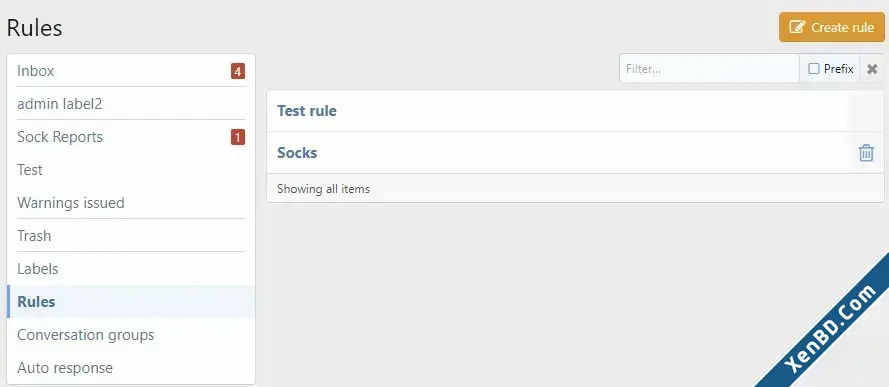Open the Test rule entry

[307, 110]
